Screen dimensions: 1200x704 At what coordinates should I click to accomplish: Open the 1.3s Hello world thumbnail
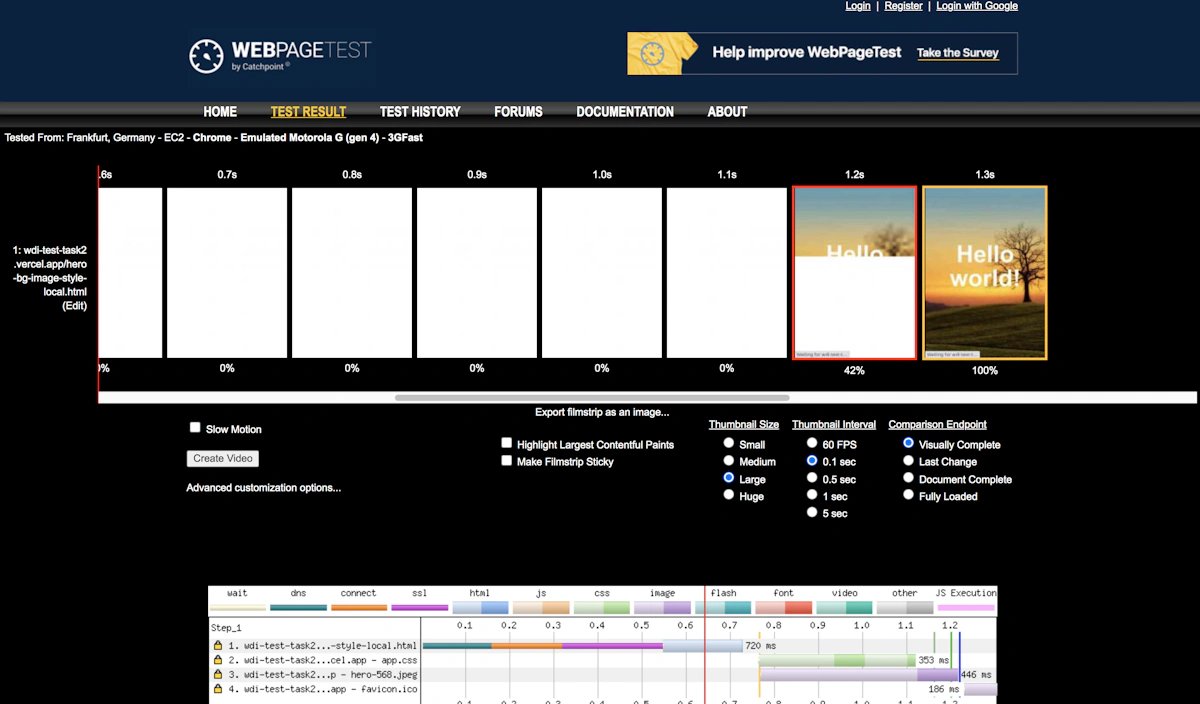click(985, 273)
